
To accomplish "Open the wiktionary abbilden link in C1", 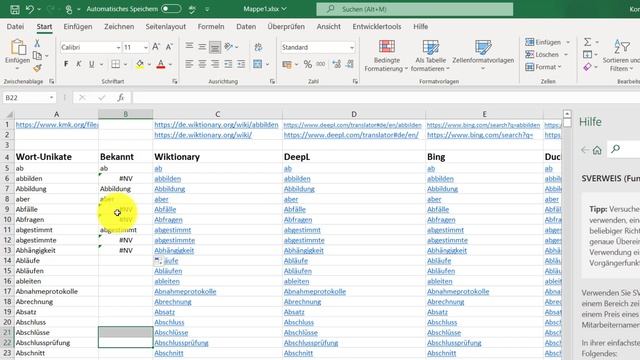I will [x=216, y=124].
